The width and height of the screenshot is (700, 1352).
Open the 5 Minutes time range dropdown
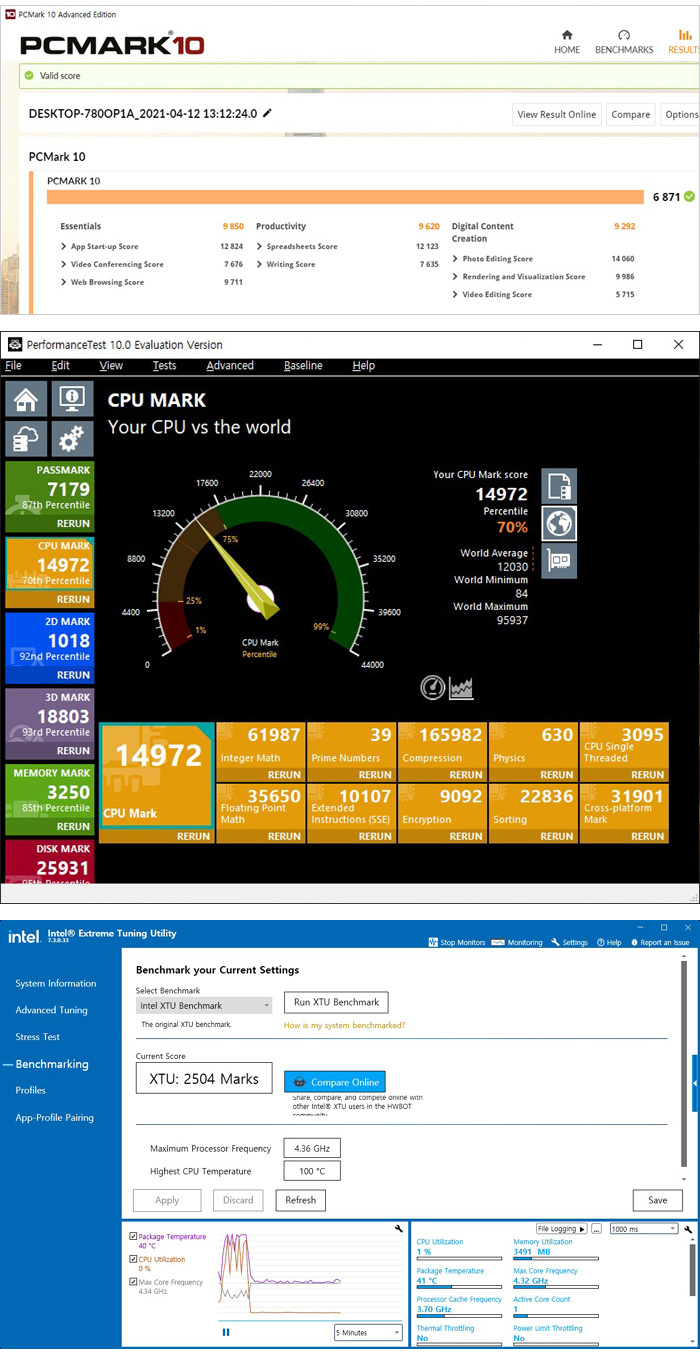coord(367,1332)
